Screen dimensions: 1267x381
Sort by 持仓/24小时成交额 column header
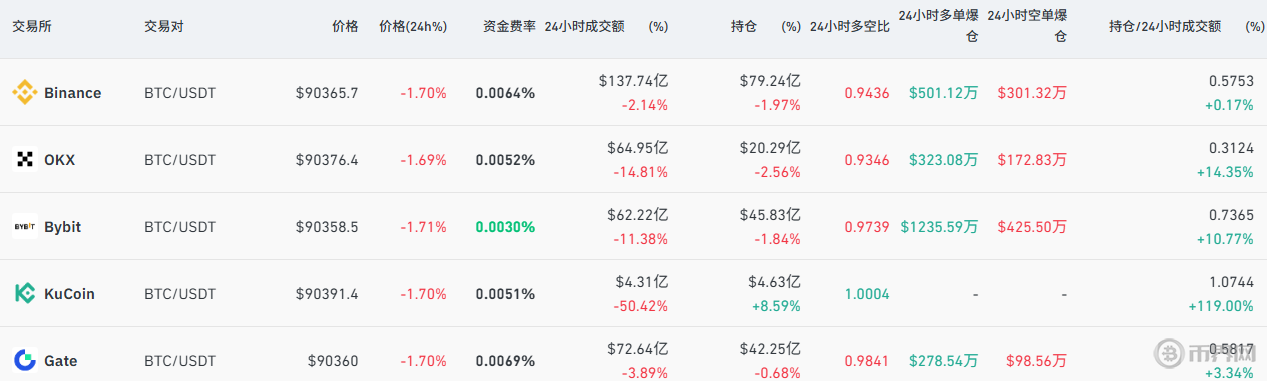click(1165, 27)
